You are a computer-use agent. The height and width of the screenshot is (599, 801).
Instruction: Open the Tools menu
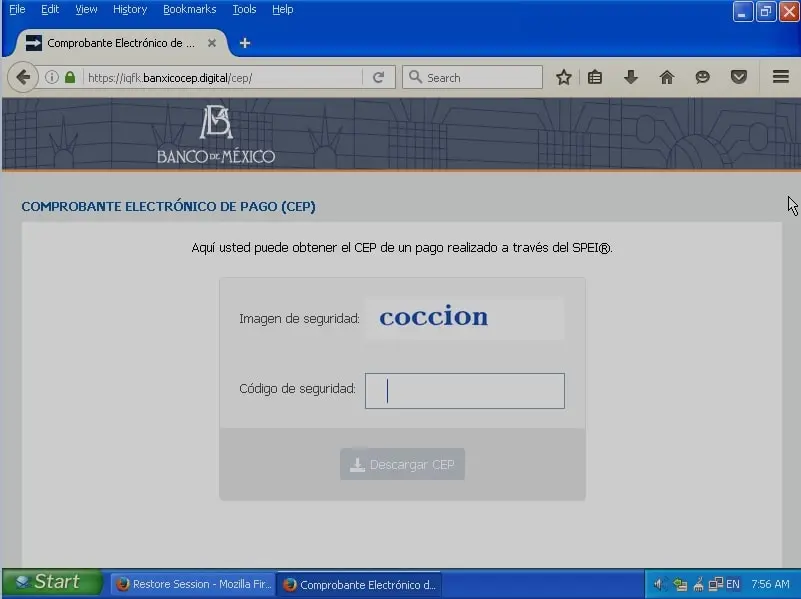(x=244, y=9)
